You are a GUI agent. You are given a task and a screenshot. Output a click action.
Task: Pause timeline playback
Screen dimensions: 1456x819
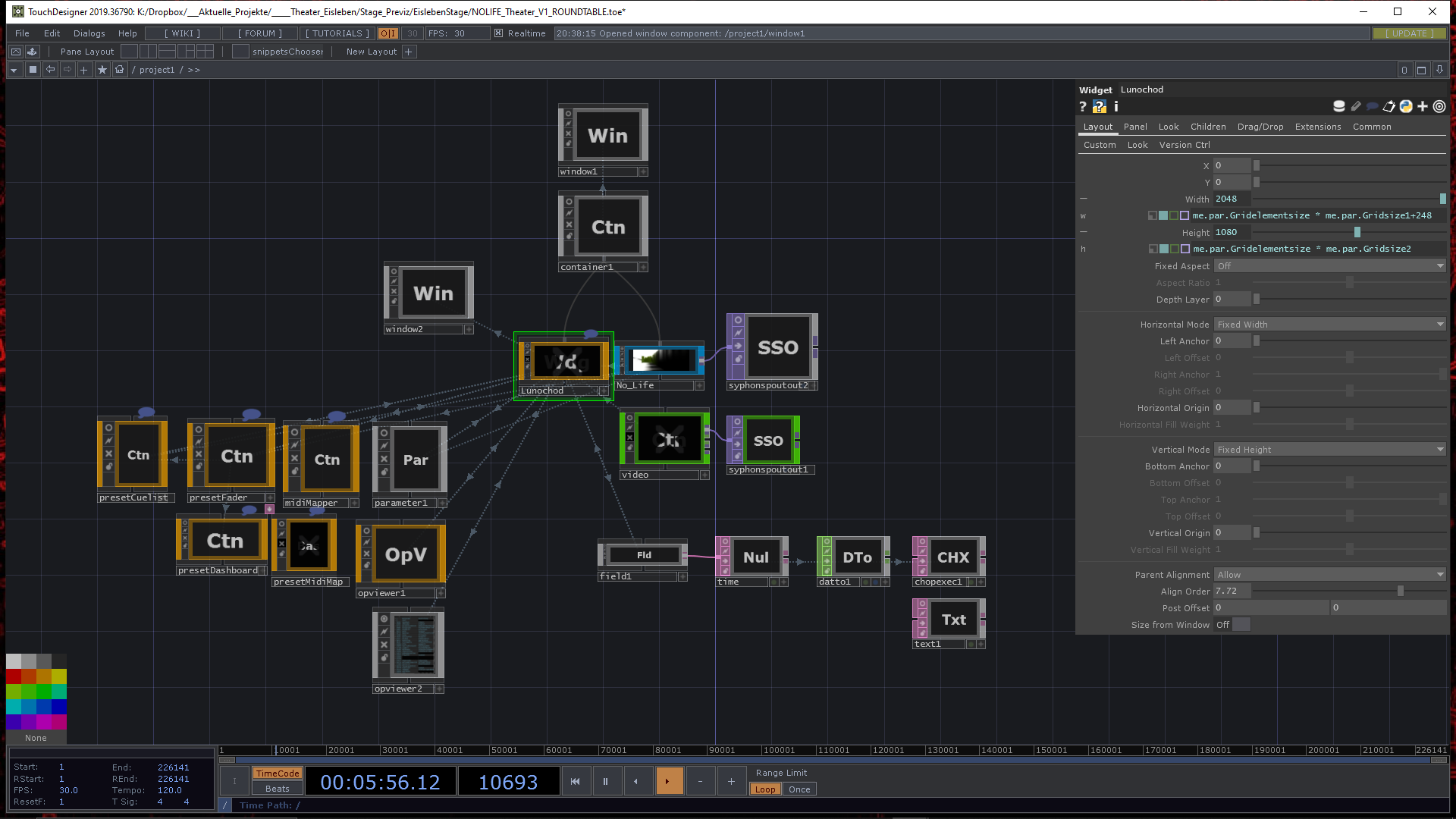point(606,781)
